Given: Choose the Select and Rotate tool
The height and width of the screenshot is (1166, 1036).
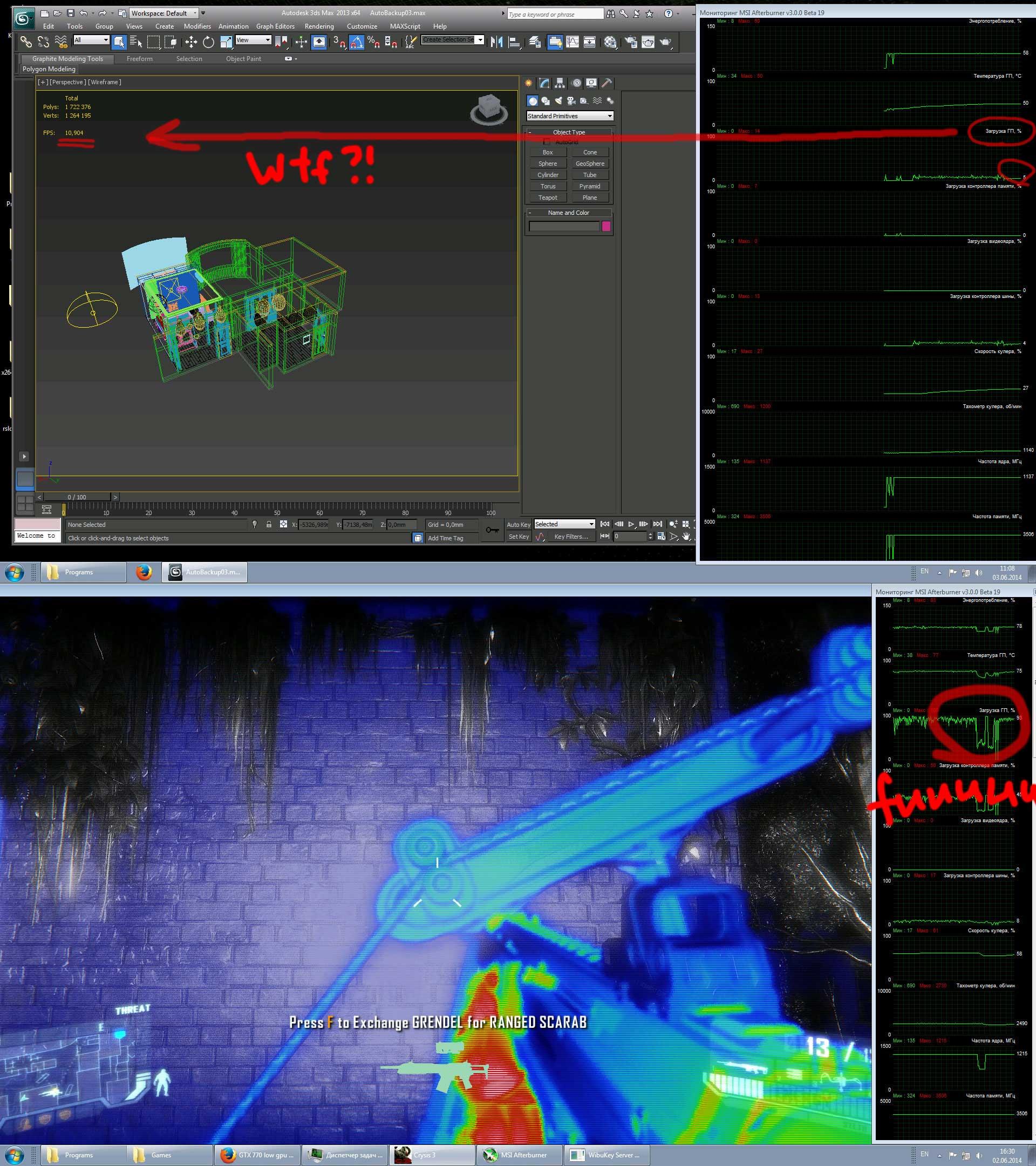Looking at the screenshot, I should click(209, 42).
